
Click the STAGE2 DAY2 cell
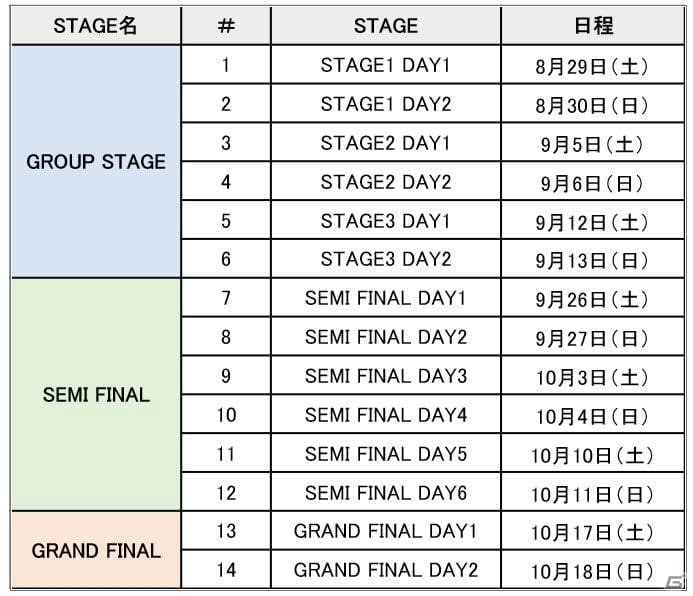(x=385, y=182)
